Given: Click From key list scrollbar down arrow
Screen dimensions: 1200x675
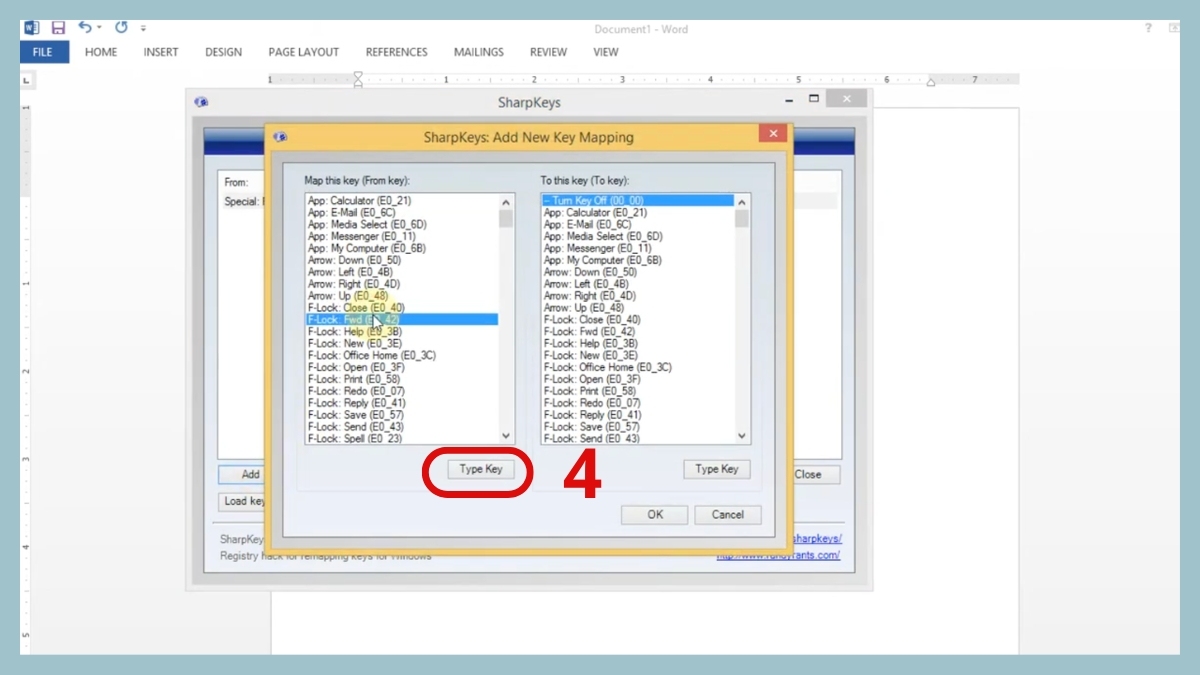Looking at the screenshot, I should pos(506,436).
